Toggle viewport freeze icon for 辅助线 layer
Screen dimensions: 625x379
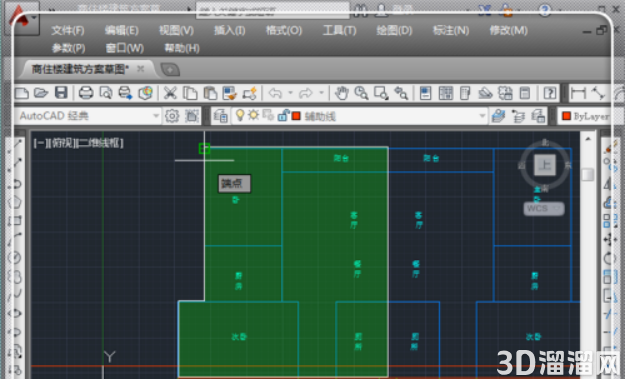(268, 116)
